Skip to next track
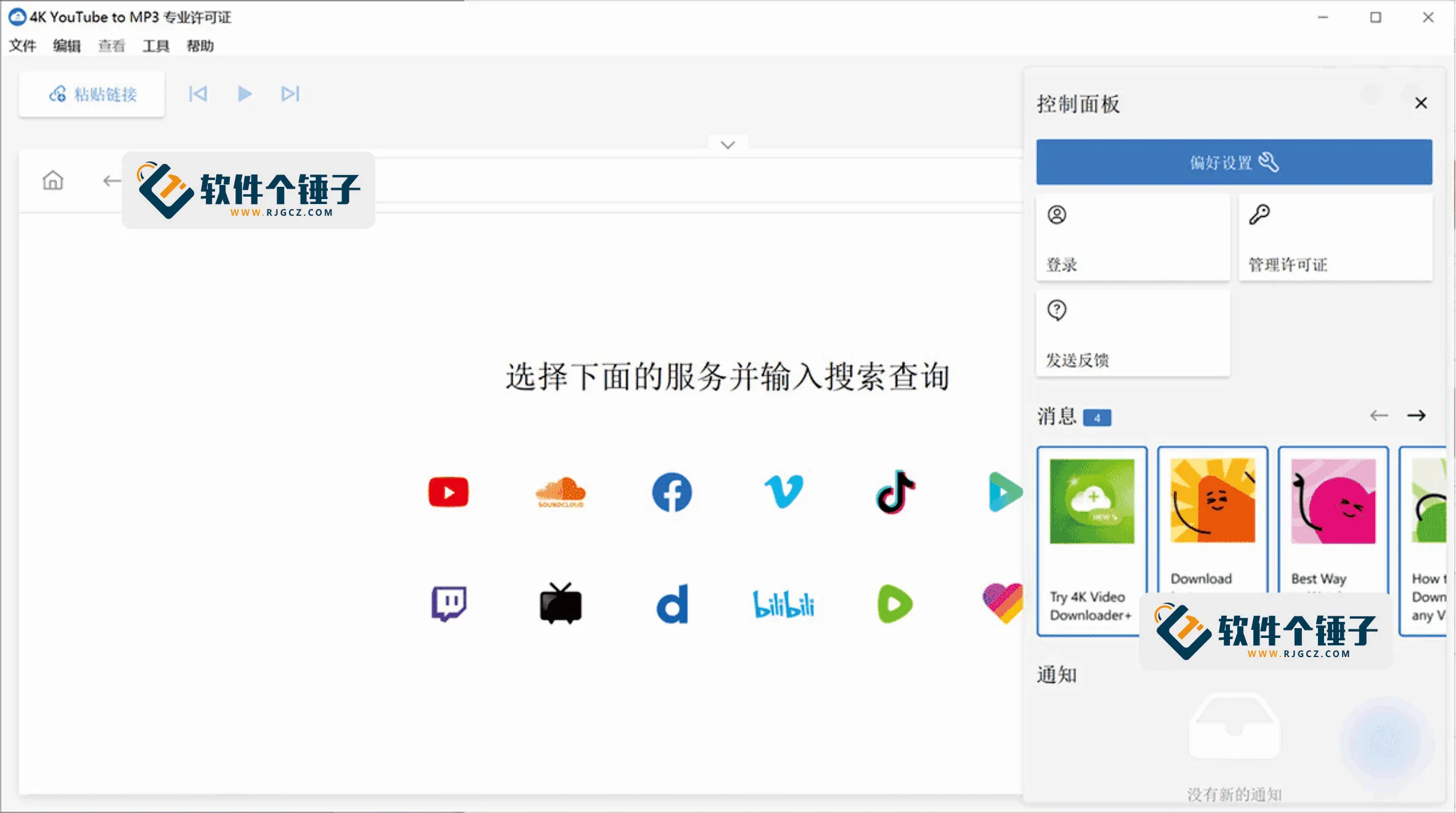The width and height of the screenshot is (1456, 813). (x=290, y=94)
